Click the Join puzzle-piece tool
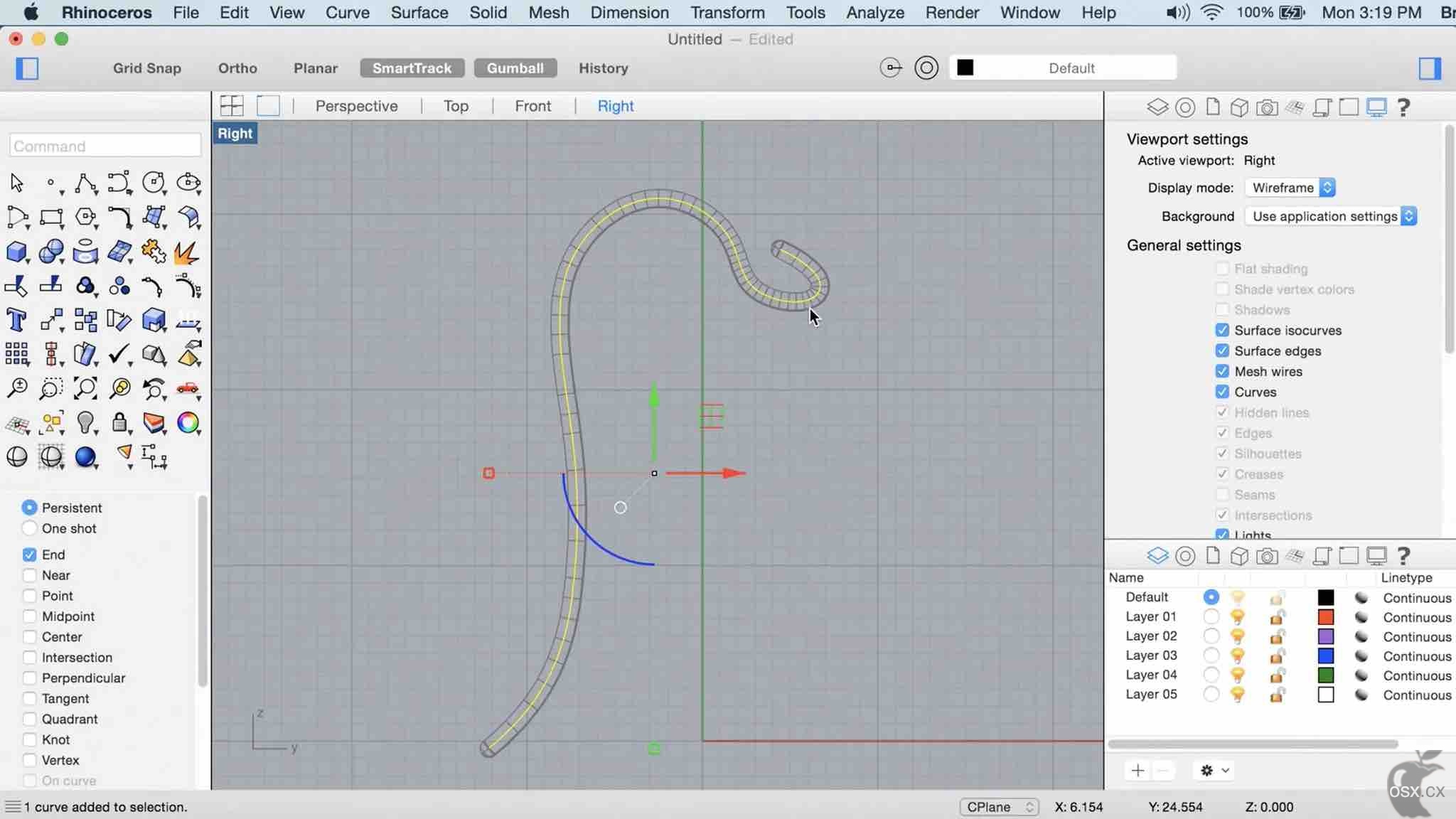Screen dimensions: 1456x819 154,252
